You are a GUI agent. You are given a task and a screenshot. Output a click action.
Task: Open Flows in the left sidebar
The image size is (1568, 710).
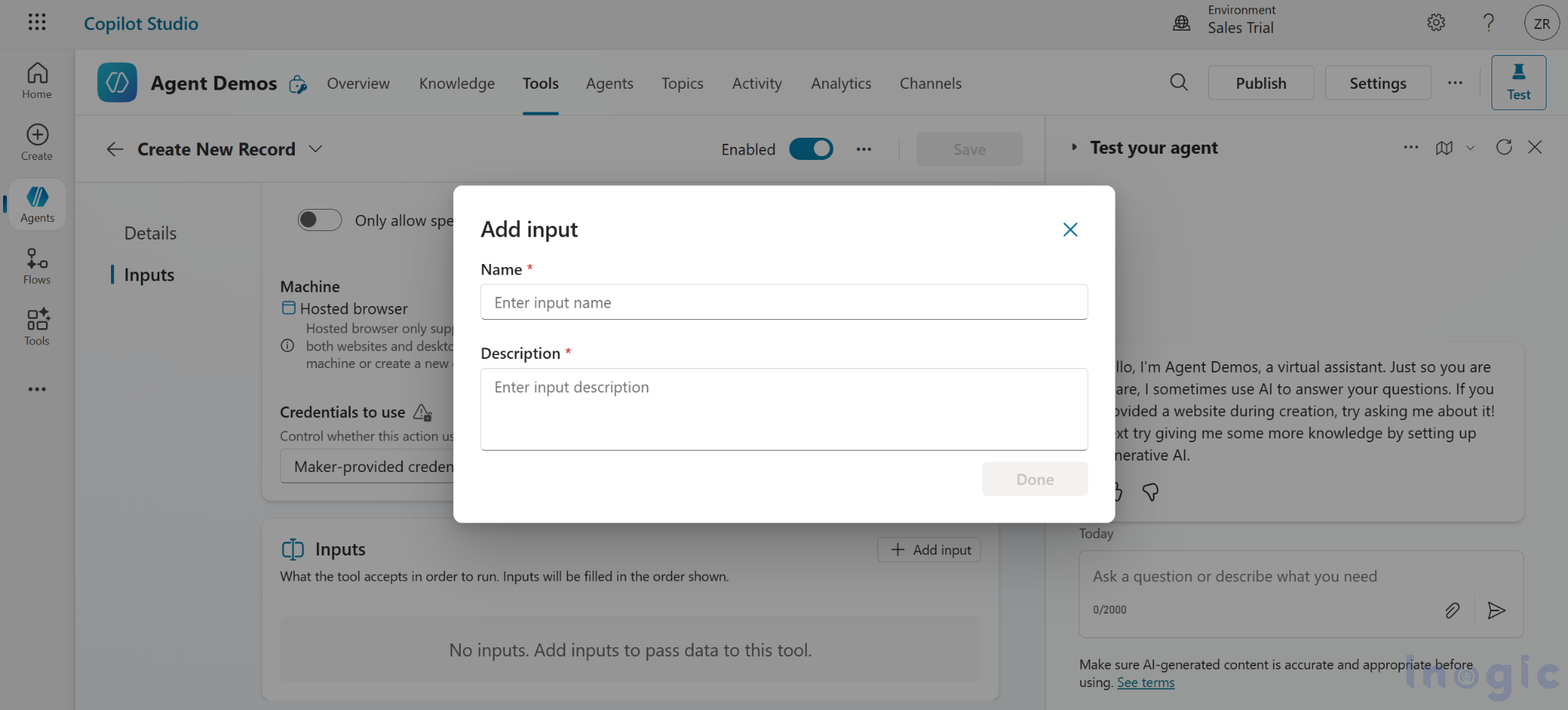tap(37, 266)
